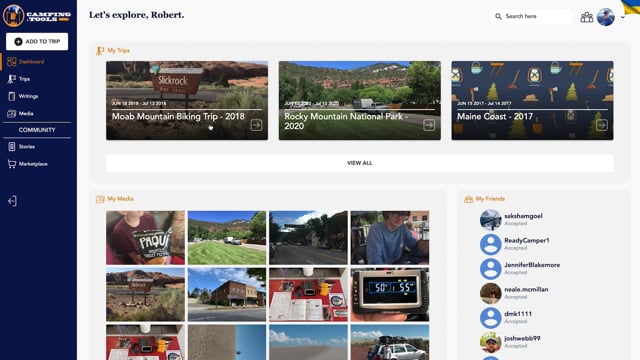The height and width of the screenshot is (360, 640).
Task: Open friend JenniferBlakemore
Action: click(532, 265)
